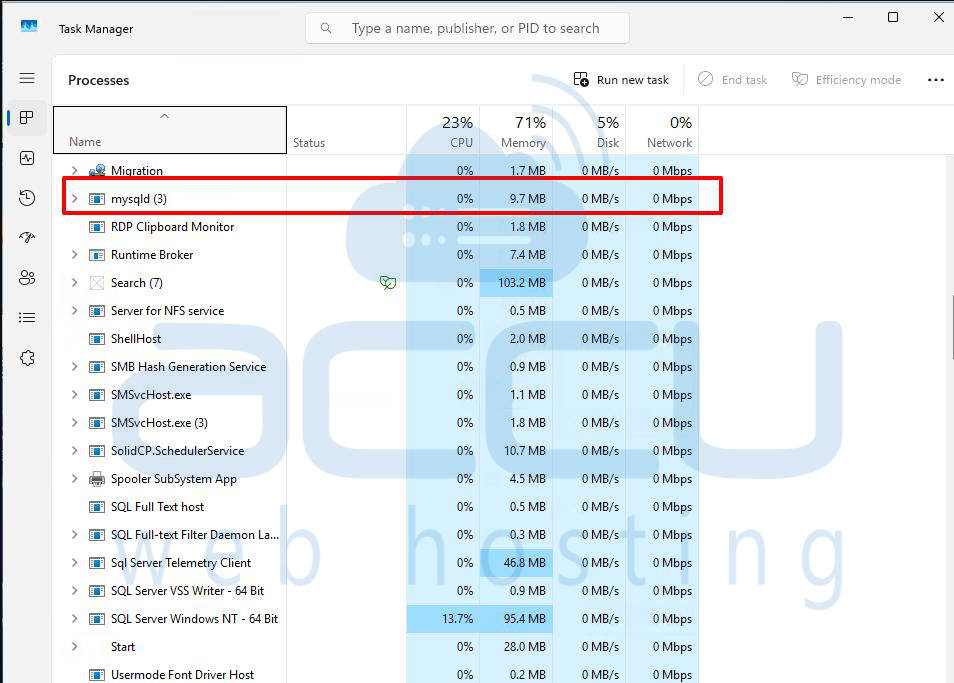Click Run new task button
Image resolution: width=954 pixels, height=683 pixels.
click(x=621, y=80)
